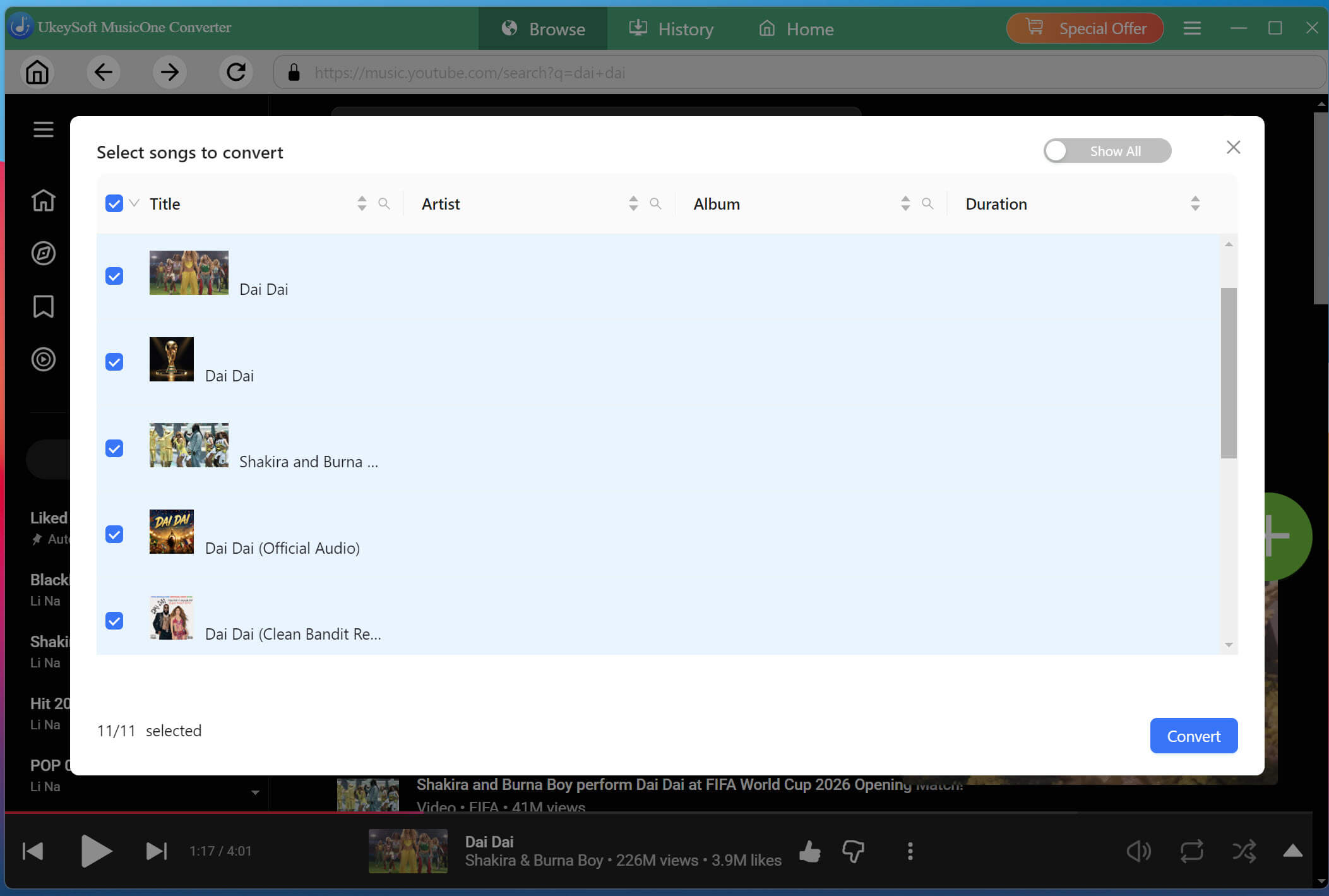This screenshot has width=1329, height=896.
Task: Click the home icon in browser toolbar
Action: pos(37,72)
